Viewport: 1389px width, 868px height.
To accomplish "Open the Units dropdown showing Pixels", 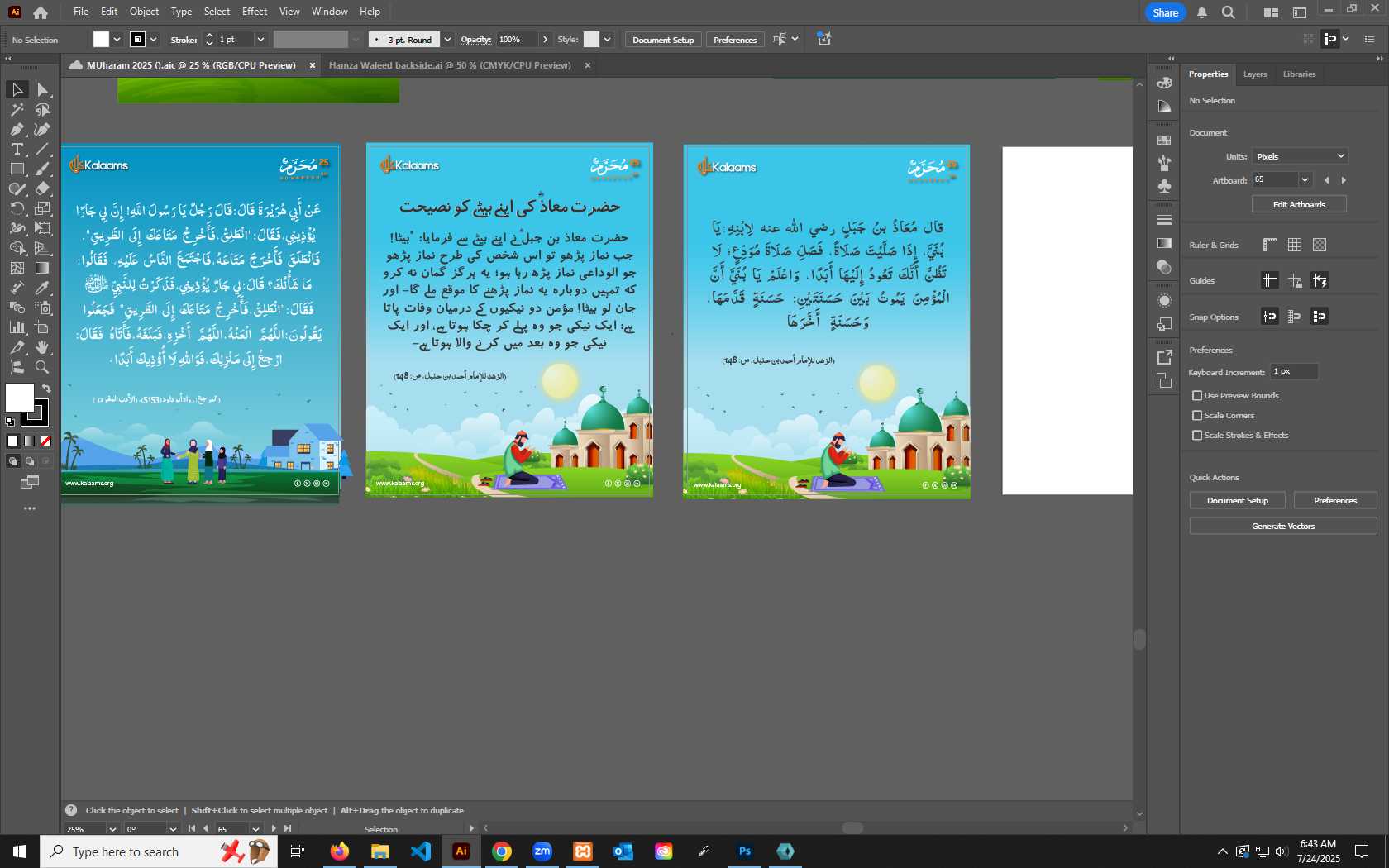I will (x=1300, y=156).
